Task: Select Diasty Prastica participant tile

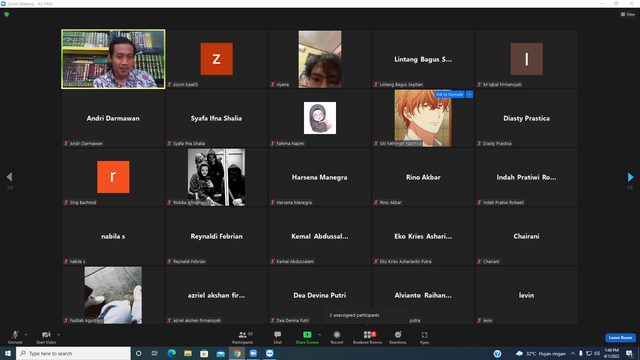Action: [526, 118]
